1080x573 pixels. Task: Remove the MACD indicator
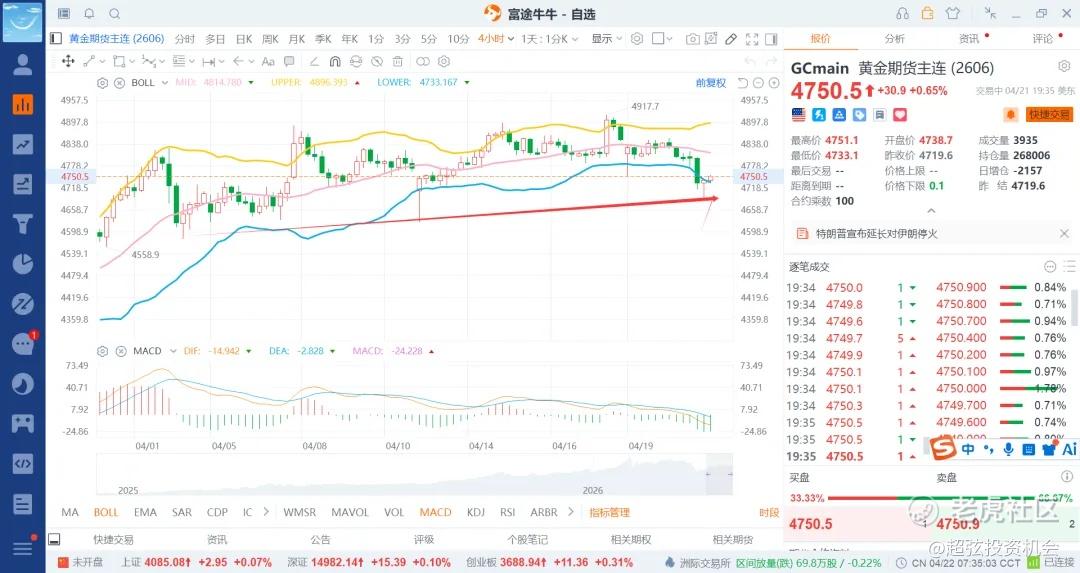coord(121,351)
